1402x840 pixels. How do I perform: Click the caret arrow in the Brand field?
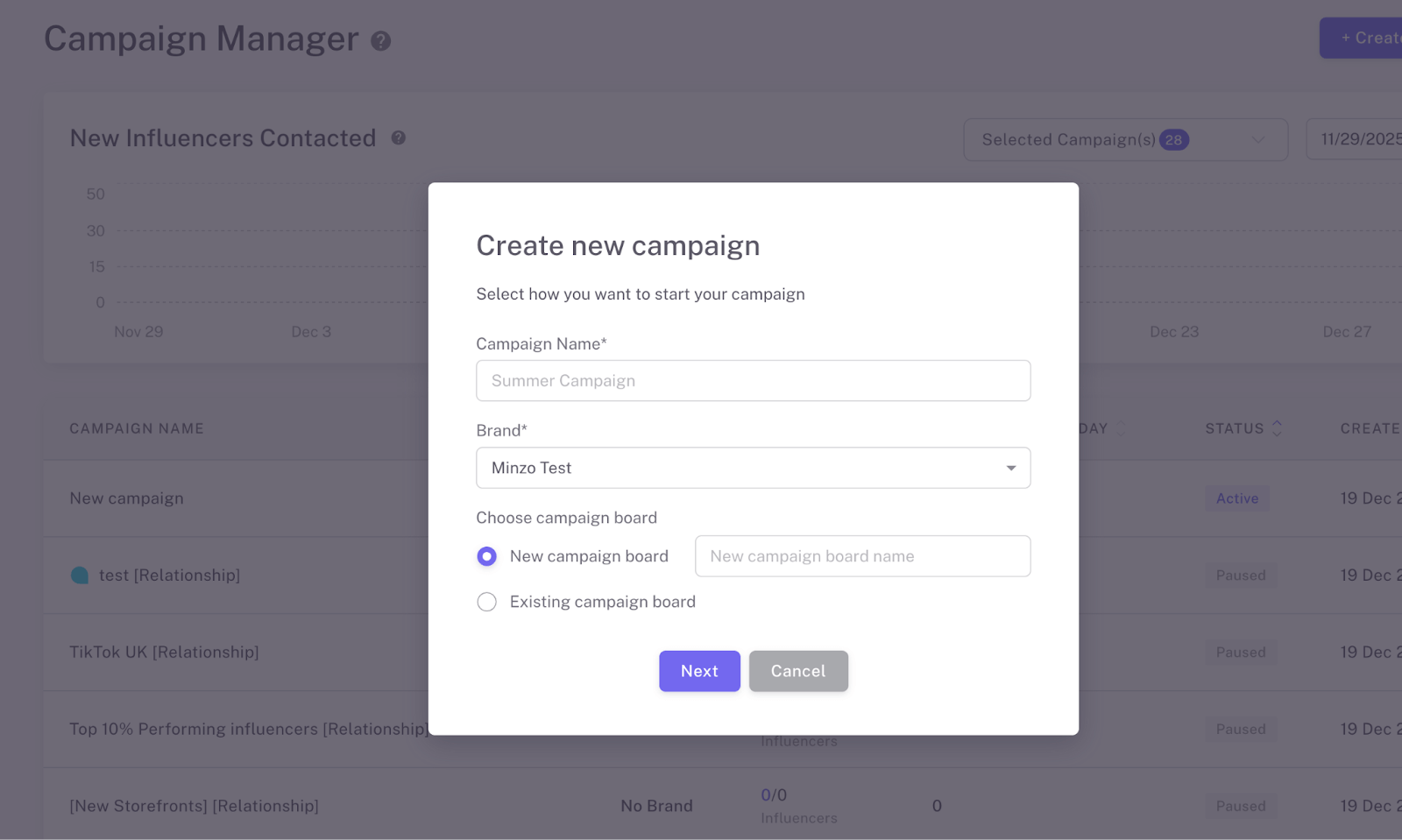[1011, 468]
